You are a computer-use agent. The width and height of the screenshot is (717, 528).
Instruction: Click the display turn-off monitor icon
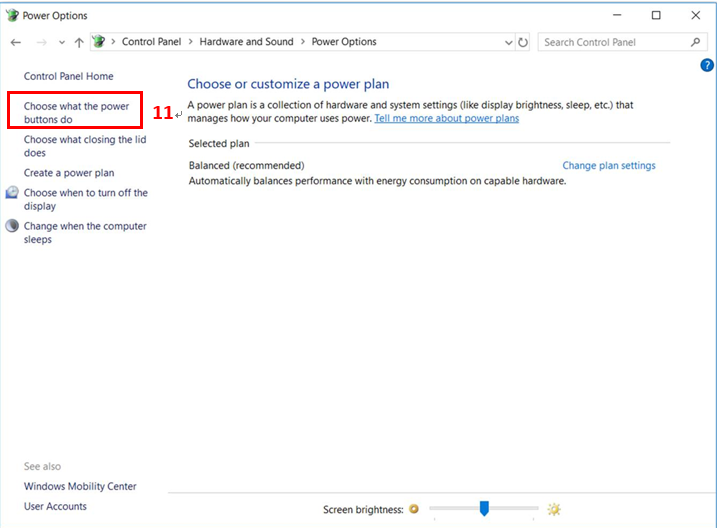[12, 192]
